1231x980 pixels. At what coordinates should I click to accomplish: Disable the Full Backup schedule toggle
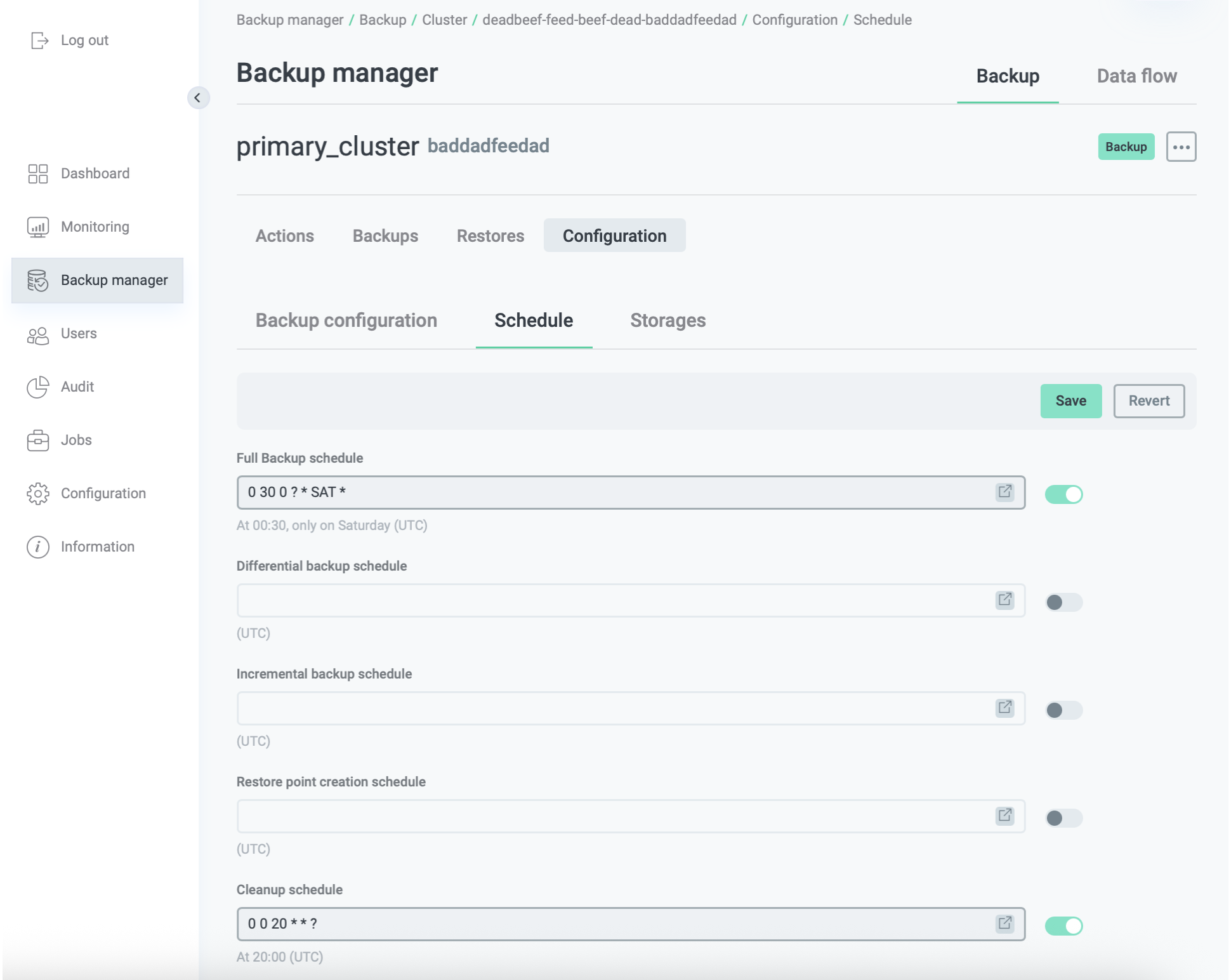[x=1063, y=494]
